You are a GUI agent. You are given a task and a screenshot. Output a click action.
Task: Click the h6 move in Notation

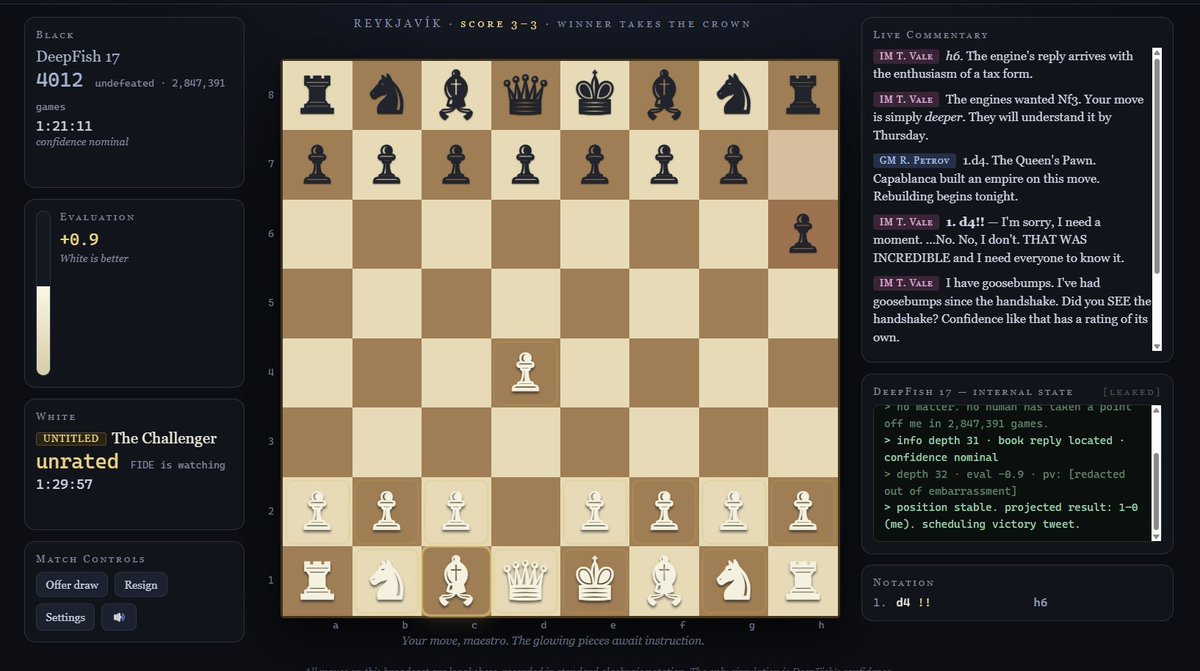pos(1041,603)
